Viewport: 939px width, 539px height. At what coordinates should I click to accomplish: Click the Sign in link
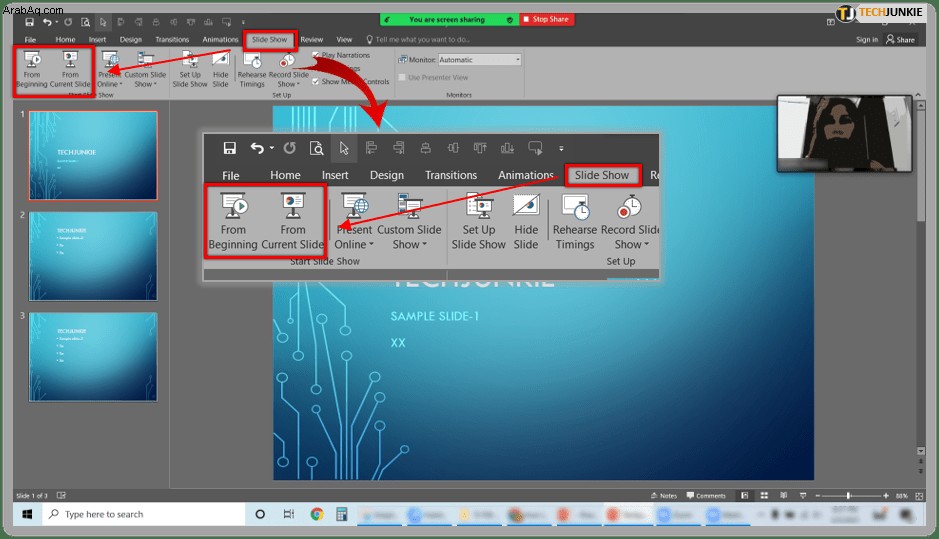[867, 40]
